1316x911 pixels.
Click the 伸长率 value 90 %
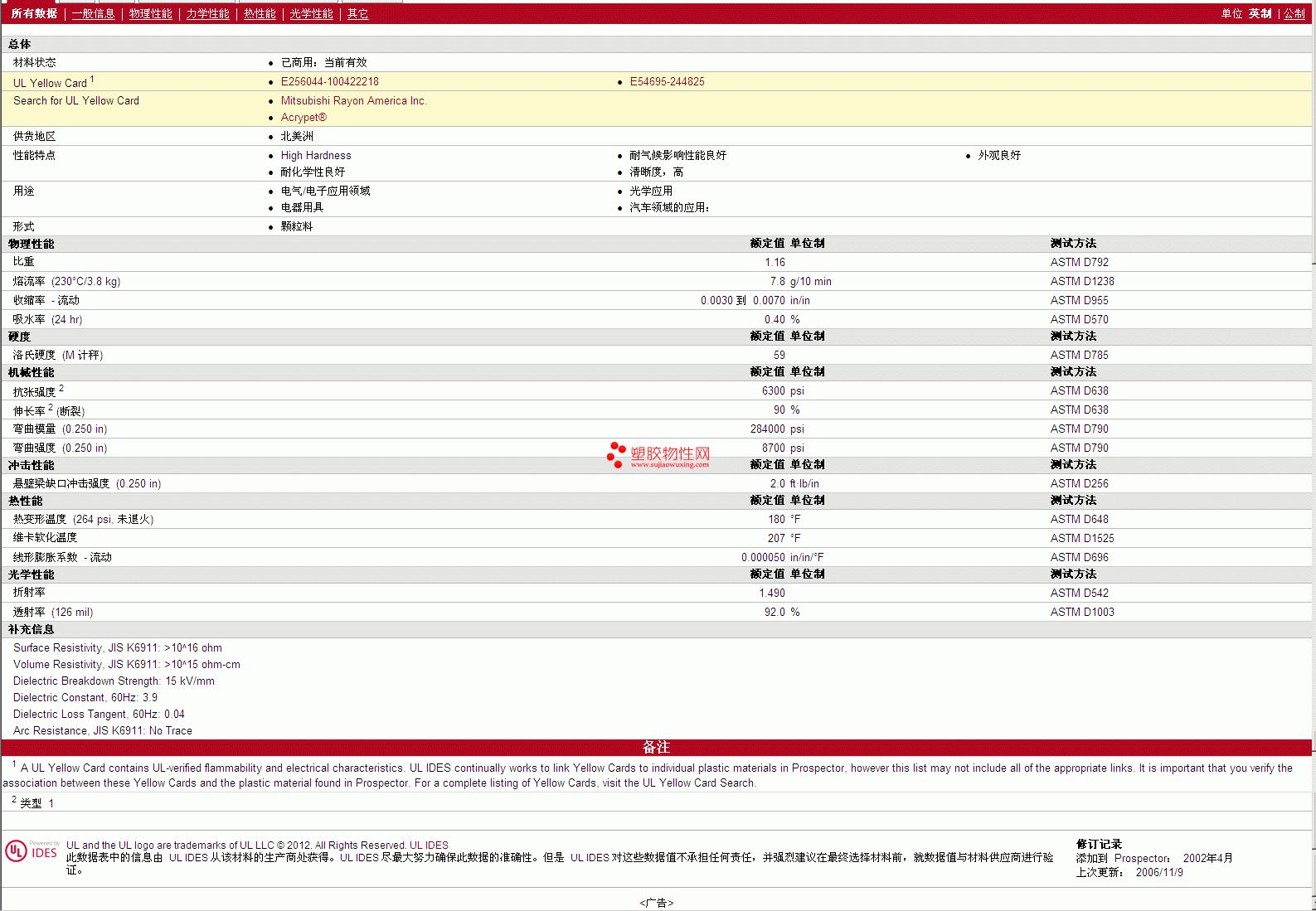[786, 410]
